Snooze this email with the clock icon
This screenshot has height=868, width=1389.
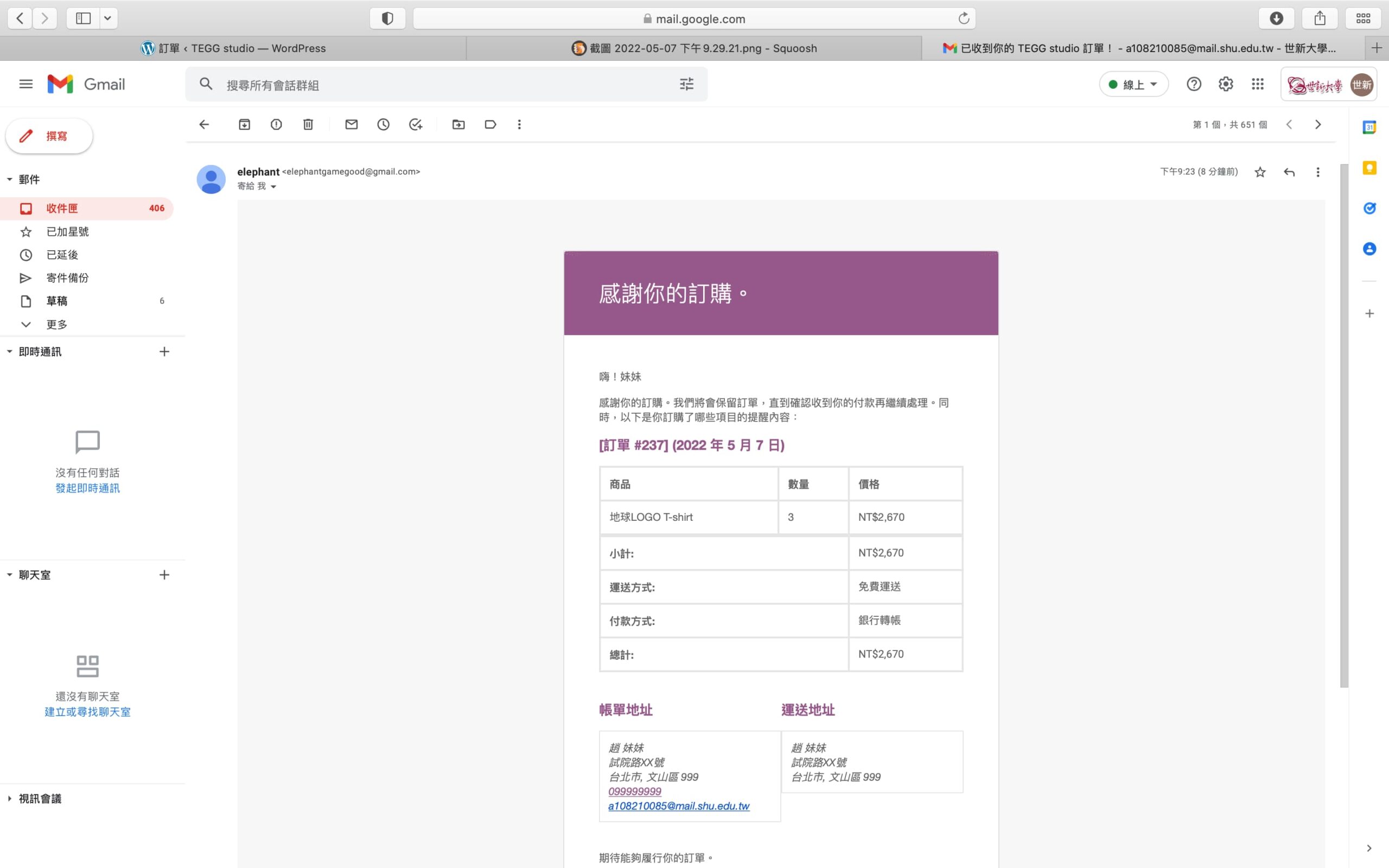384,125
